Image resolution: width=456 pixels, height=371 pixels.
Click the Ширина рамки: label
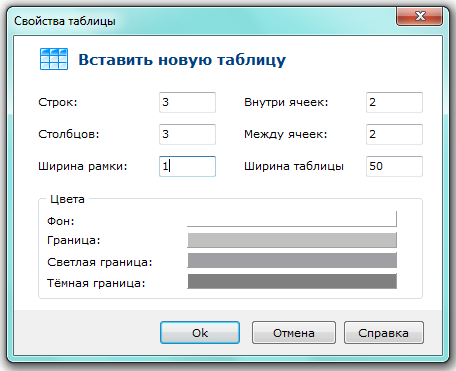click(x=83, y=166)
